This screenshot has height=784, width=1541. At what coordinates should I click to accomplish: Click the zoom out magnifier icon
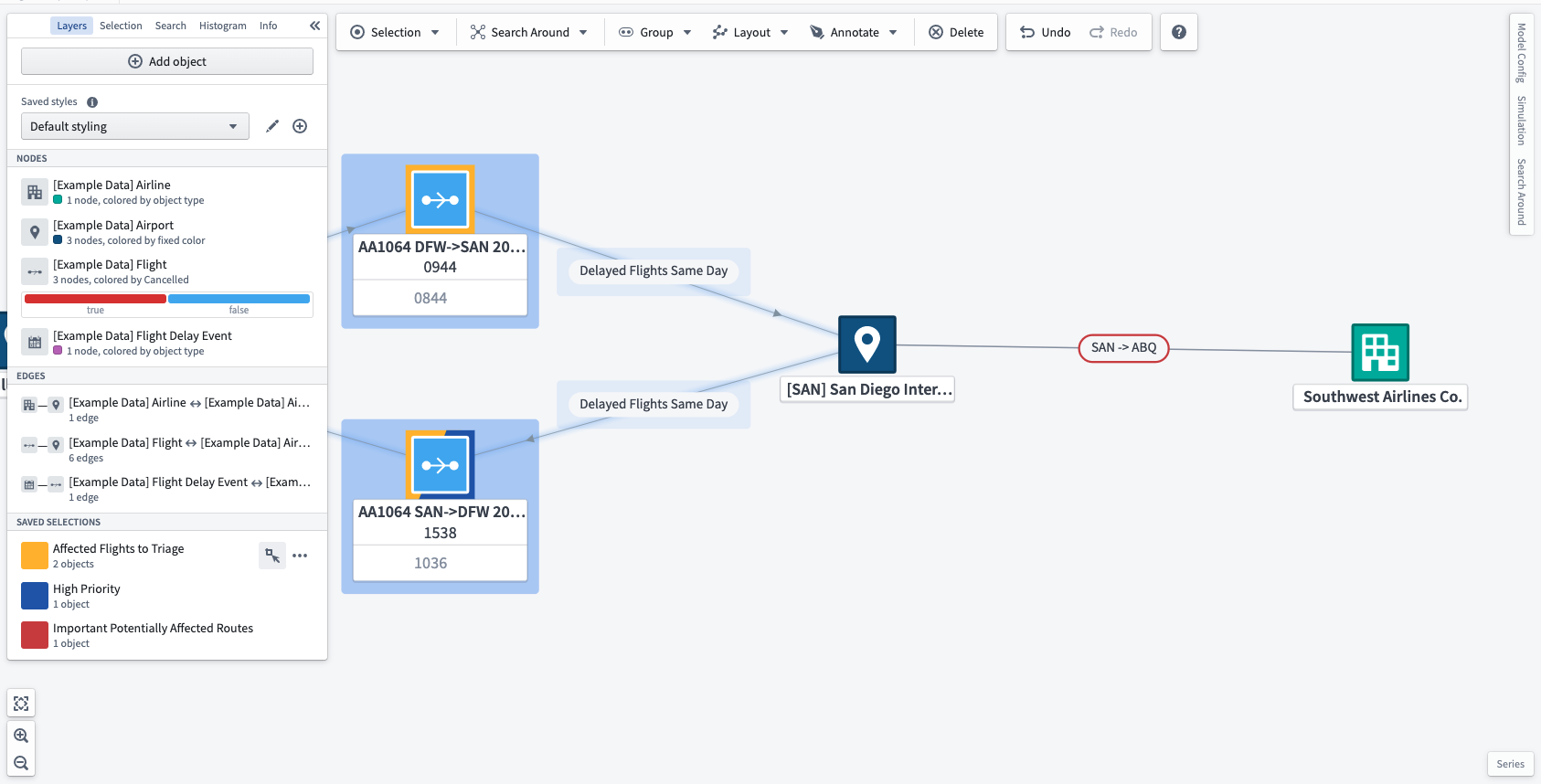[21, 763]
